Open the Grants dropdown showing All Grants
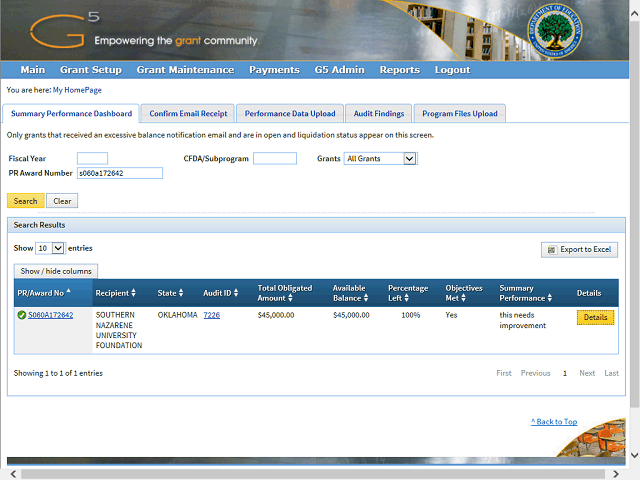The image size is (640, 480). tap(381, 159)
